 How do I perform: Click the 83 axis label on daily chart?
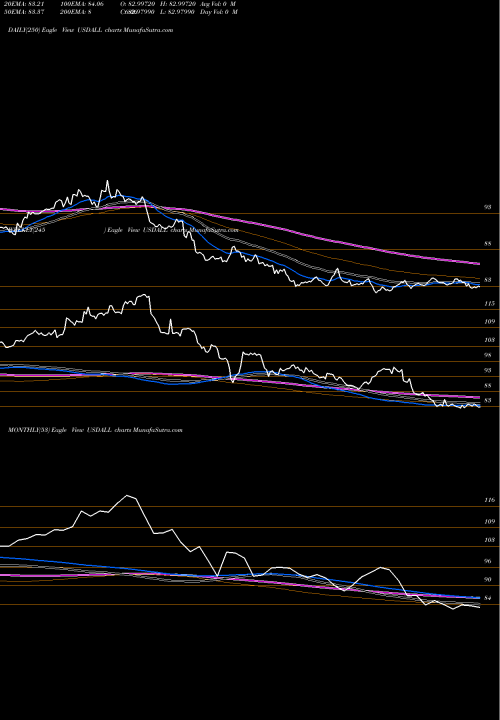pos(487,280)
